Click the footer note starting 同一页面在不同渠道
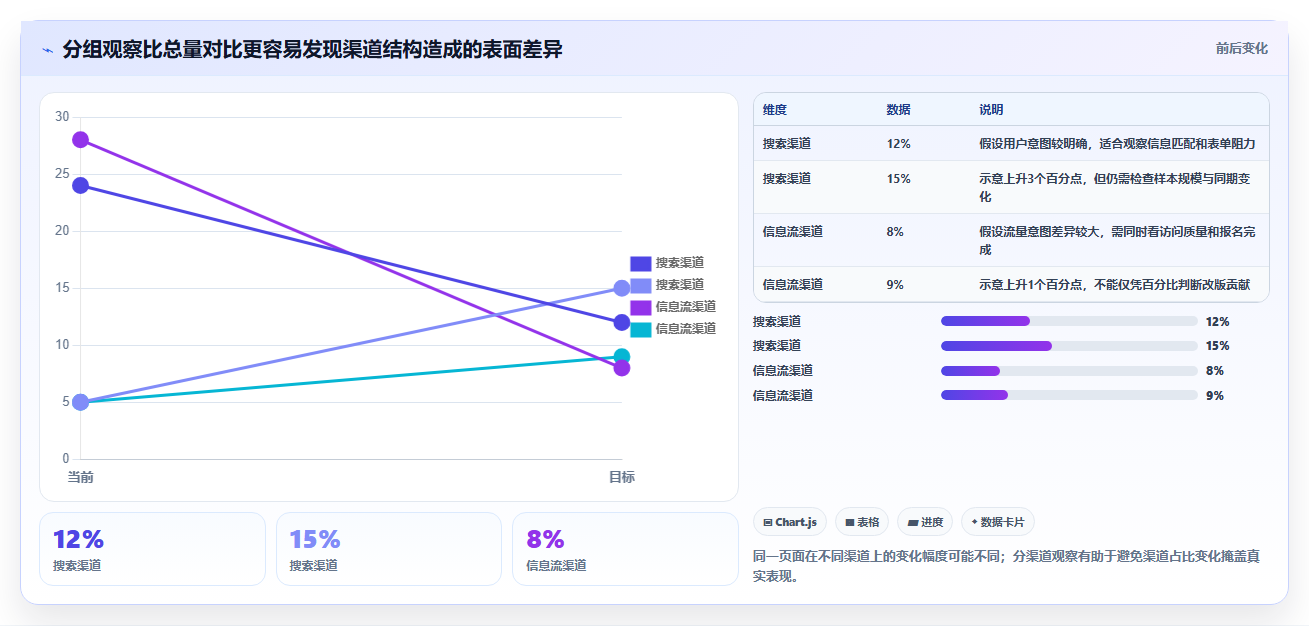The image size is (1309, 626). 1005,566
